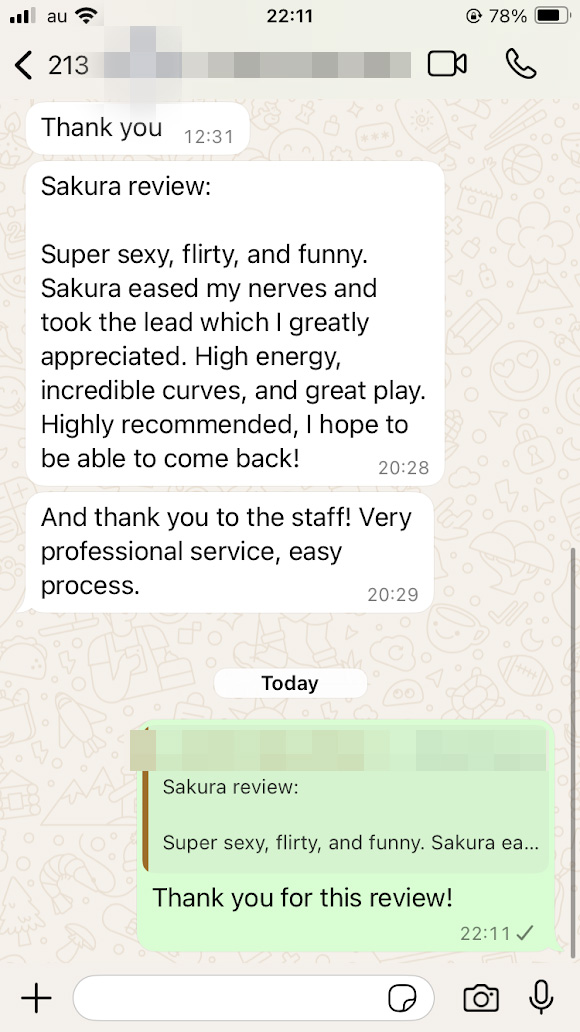The image size is (580, 1032).
Task: Start a voice call using phone icon
Action: point(521,64)
